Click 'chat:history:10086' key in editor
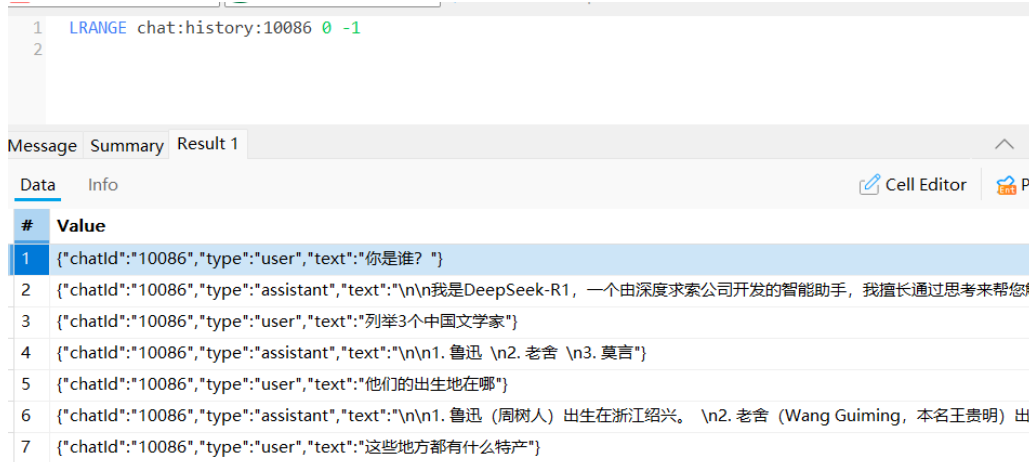Viewport: 1029px width, 462px height. click(x=224, y=29)
